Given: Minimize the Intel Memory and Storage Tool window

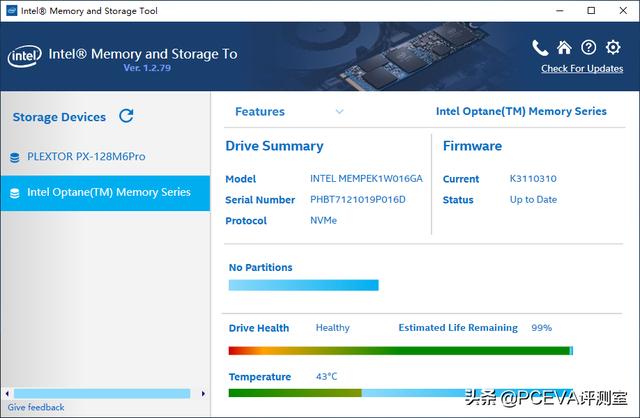Looking at the screenshot, I should [560, 11].
